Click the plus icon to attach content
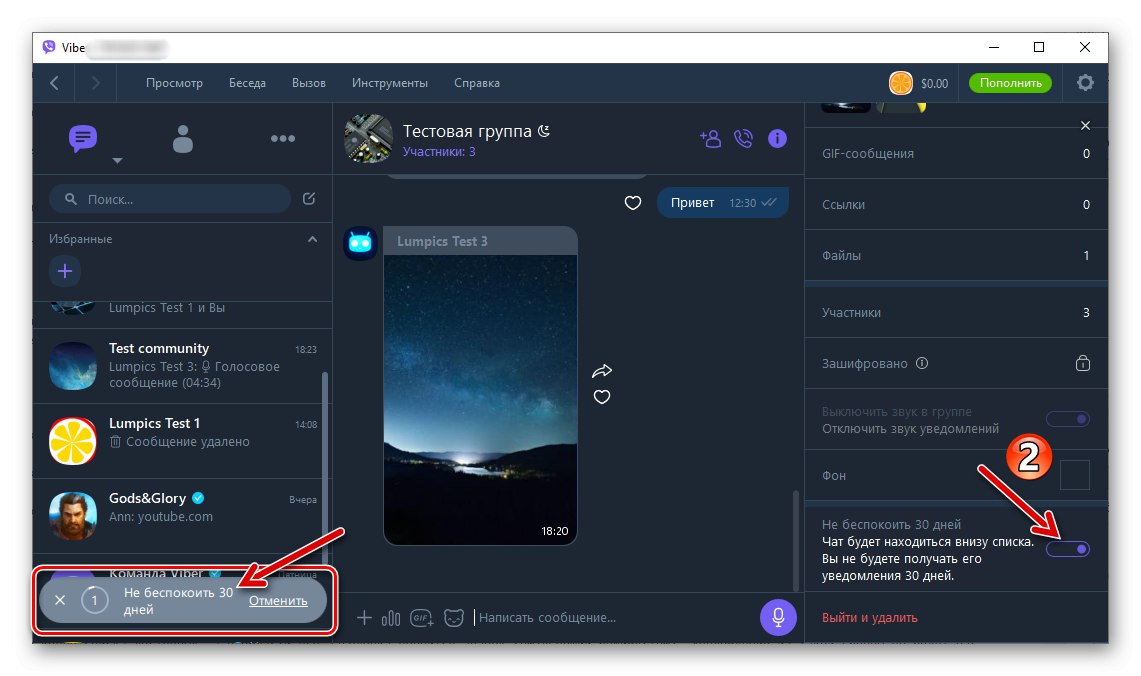Screen dimensions: 1141x676 coord(364,617)
